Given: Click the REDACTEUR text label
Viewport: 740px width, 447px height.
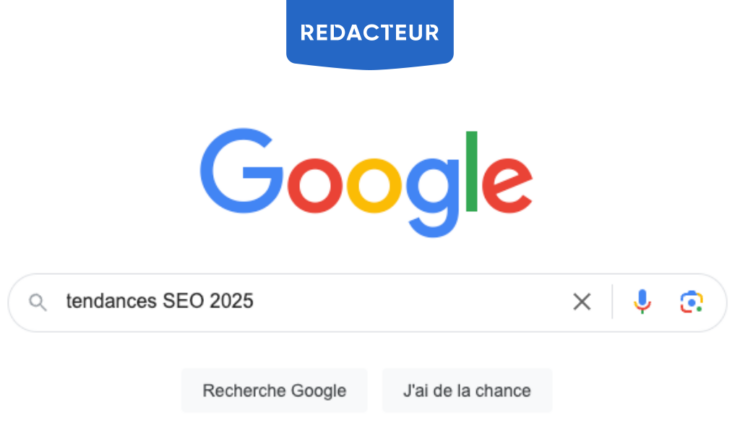Looking at the screenshot, I should pyautogui.click(x=370, y=33).
